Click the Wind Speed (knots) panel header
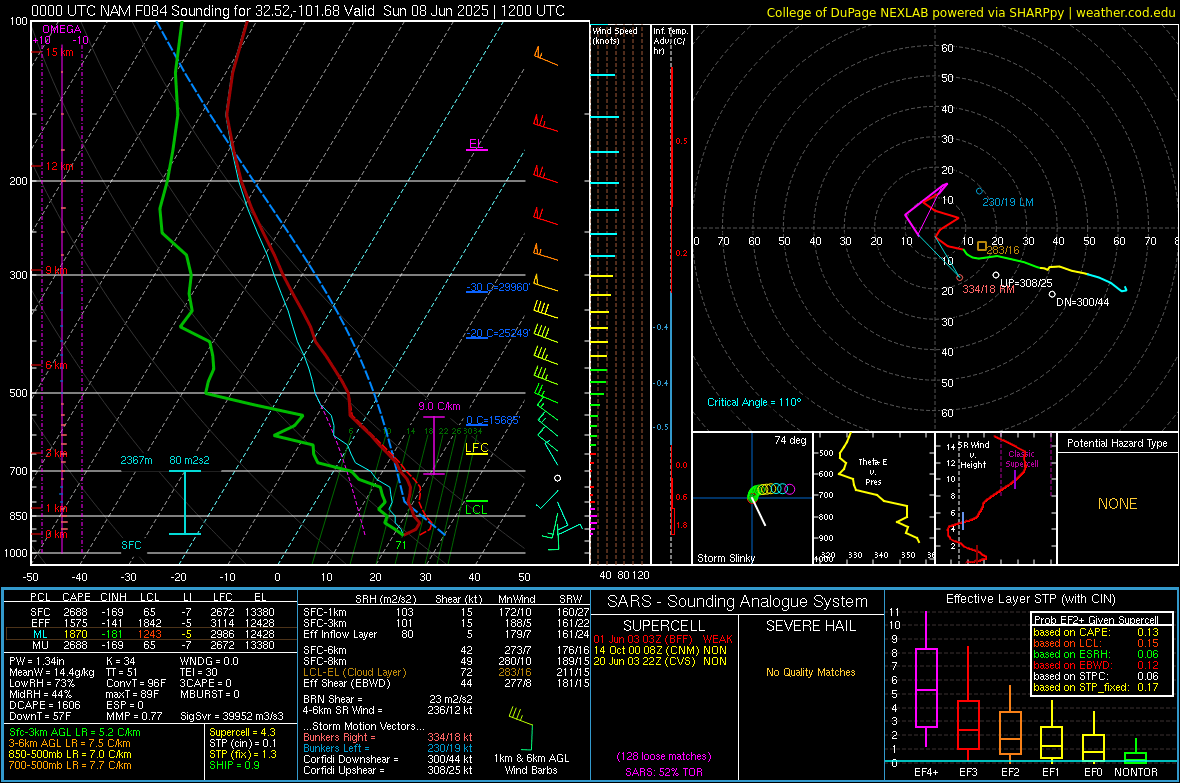Viewport: 1180px width, 783px height. (615, 35)
